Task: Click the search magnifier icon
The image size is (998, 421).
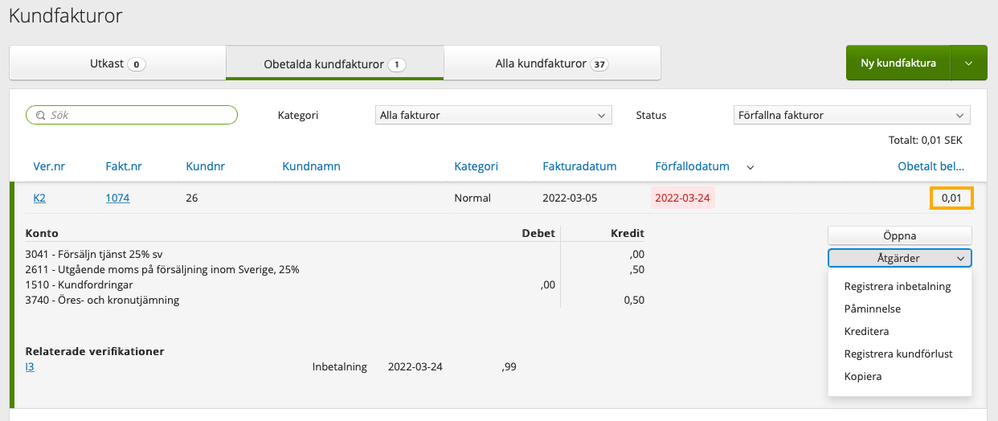Action: pyautogui.click(x=40, y=115)
